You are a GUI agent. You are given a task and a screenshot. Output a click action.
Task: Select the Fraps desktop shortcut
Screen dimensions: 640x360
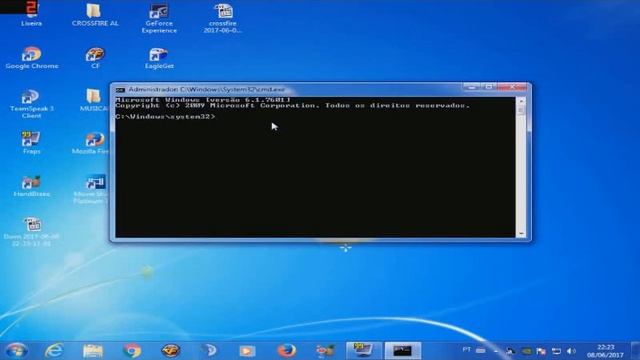point(31,143)
